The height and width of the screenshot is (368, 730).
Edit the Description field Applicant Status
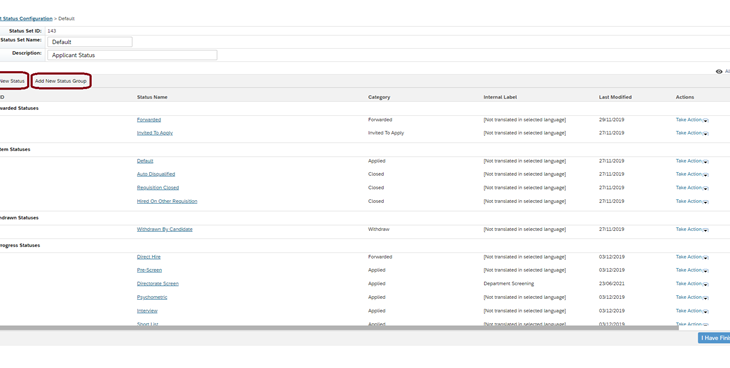132,55
